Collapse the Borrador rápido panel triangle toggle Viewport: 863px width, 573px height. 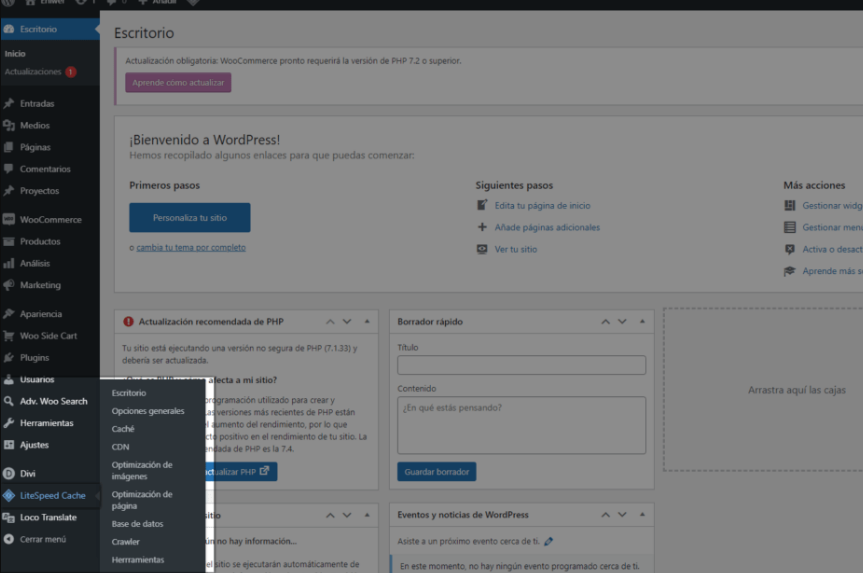[642, 321]
